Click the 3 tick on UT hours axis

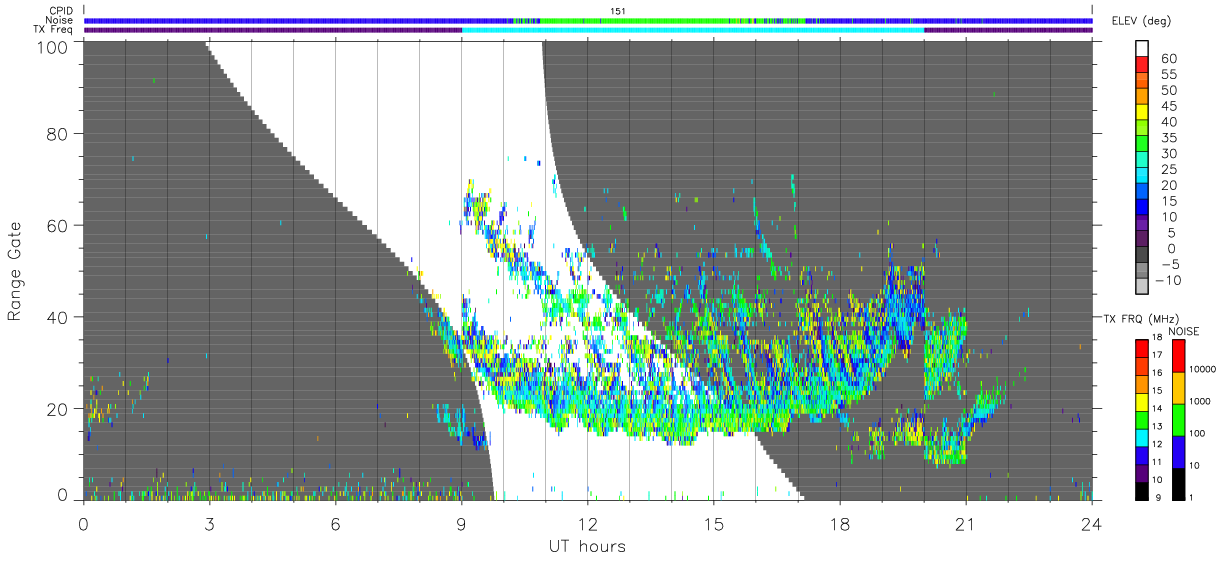tap(209, 523)
